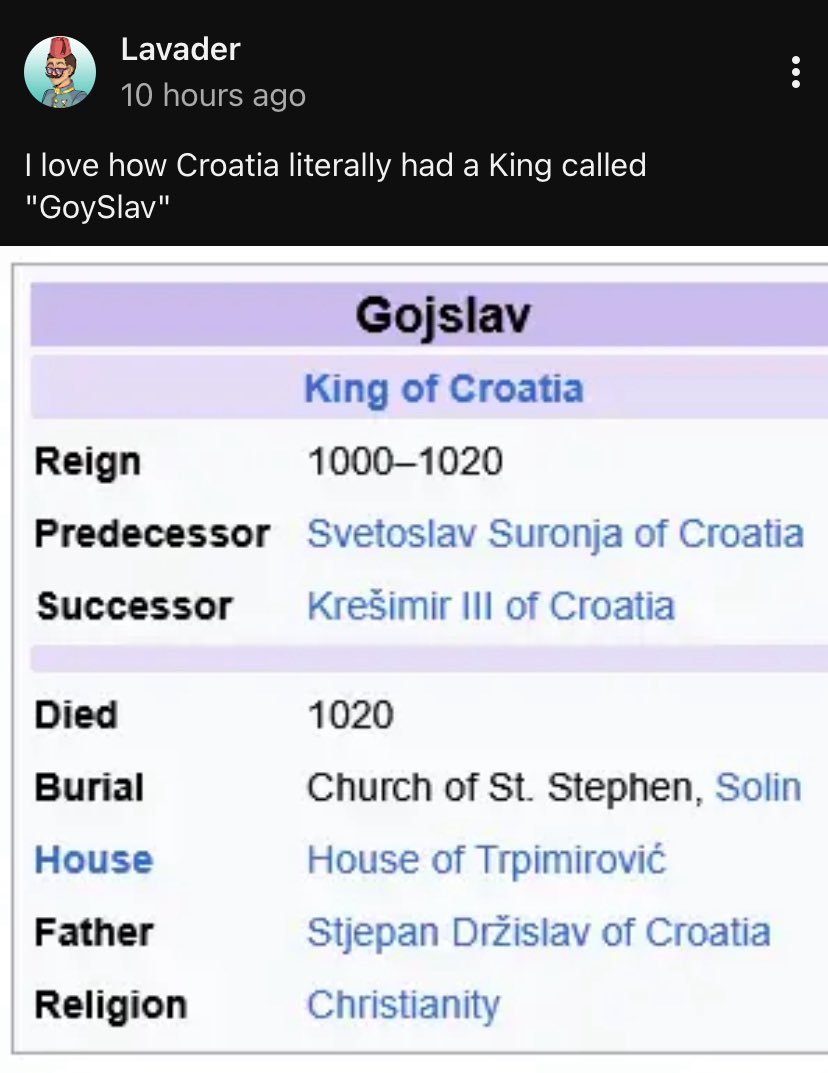Click the blue House label link
Screen dimensions: 828x1073
94,860
